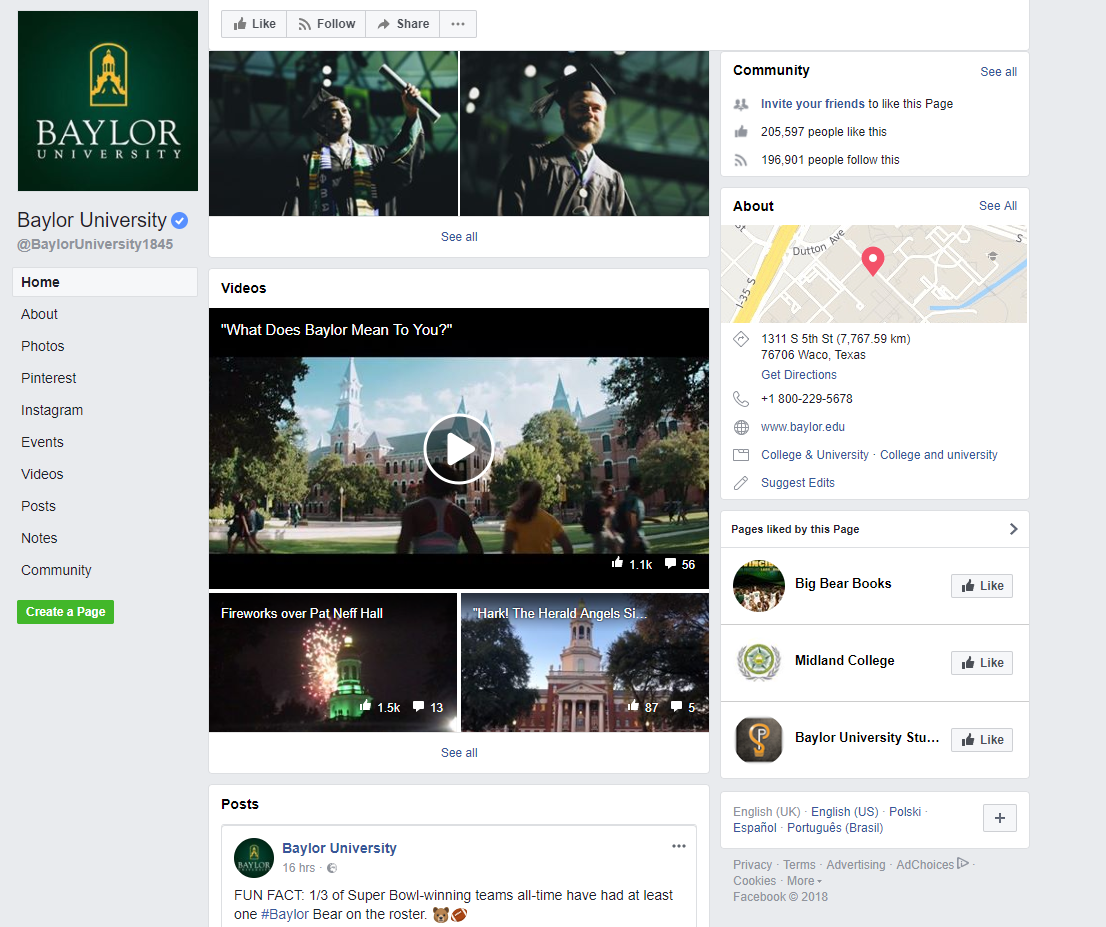
Task: See All in the About panel
Action: 997,206
